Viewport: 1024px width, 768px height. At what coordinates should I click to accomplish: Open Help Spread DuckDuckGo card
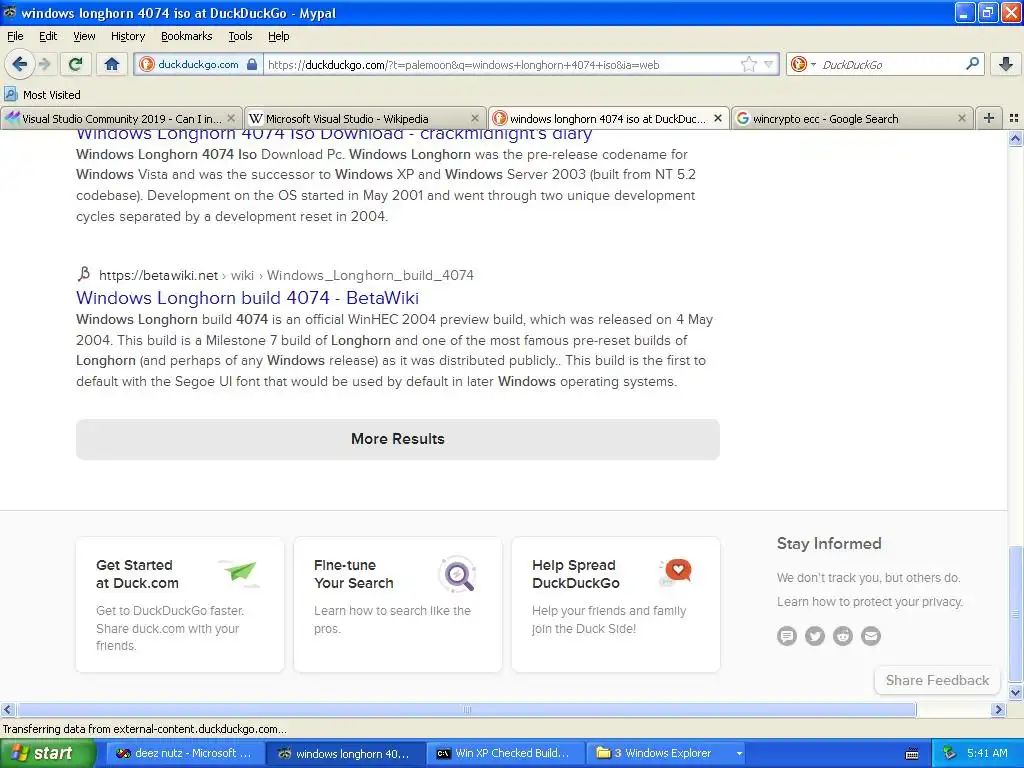pos(615,604)
